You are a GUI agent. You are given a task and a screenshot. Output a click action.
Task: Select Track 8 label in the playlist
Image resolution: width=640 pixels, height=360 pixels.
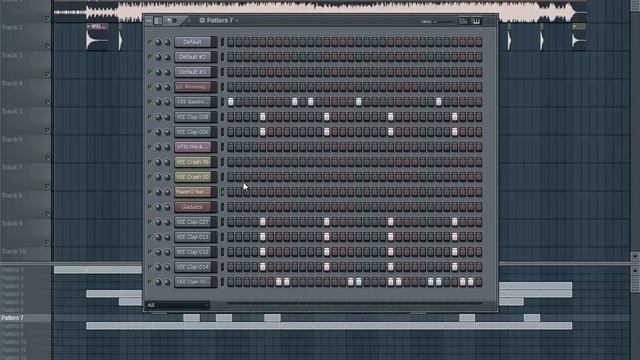pyautogui.click(x=12, y=196)
